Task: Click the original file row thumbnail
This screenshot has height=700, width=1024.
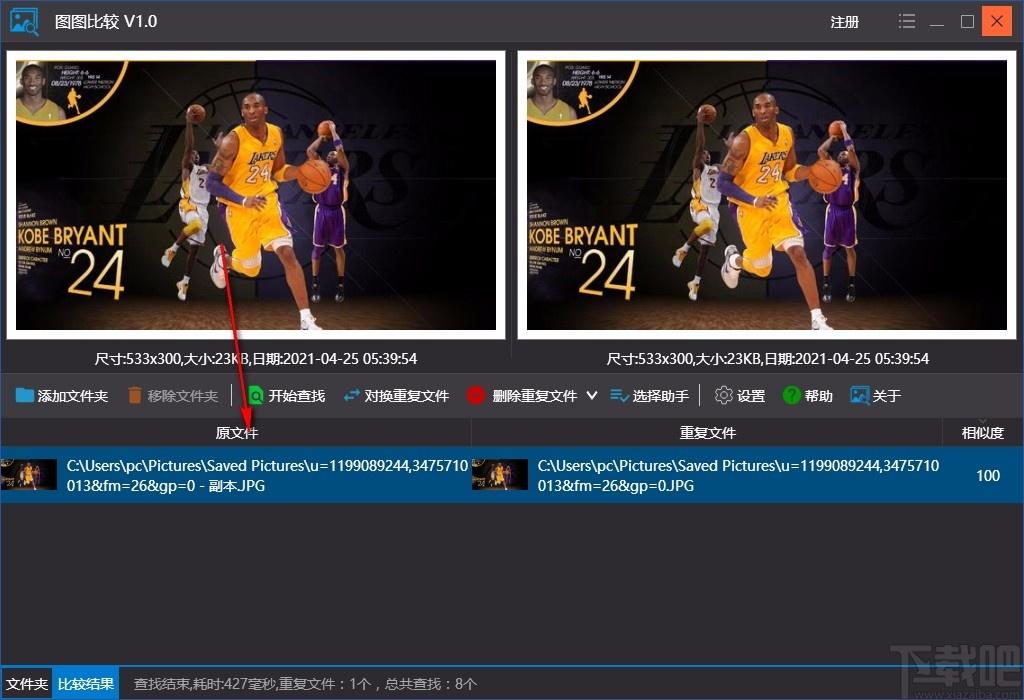Action: [x=29, y=475]
